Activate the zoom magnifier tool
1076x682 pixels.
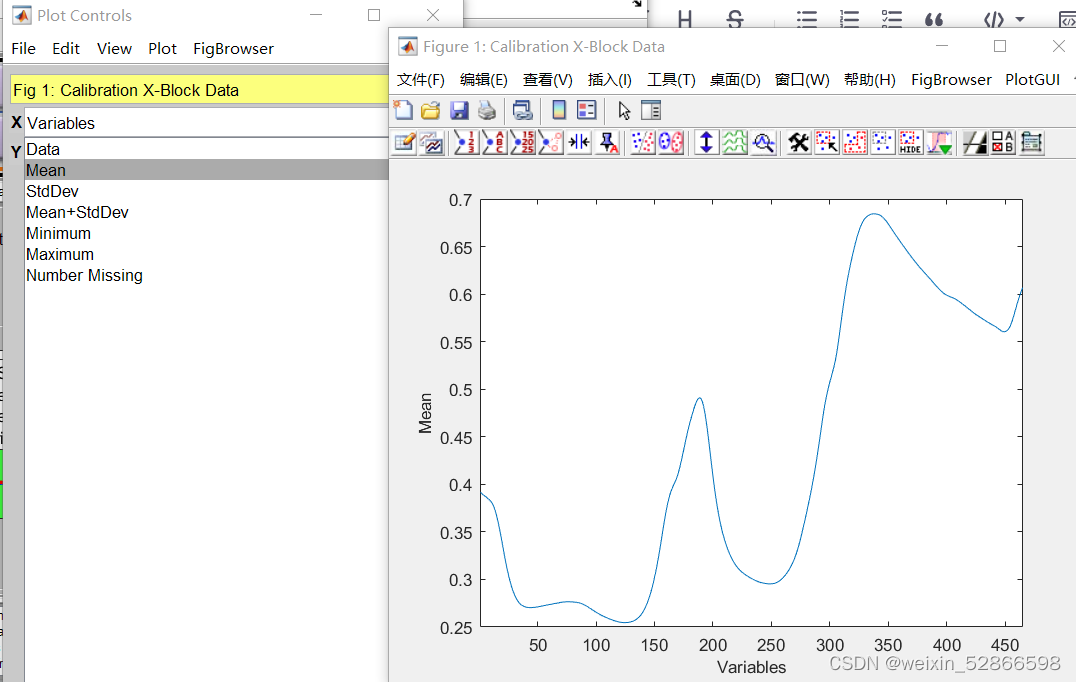pos(763,142)
